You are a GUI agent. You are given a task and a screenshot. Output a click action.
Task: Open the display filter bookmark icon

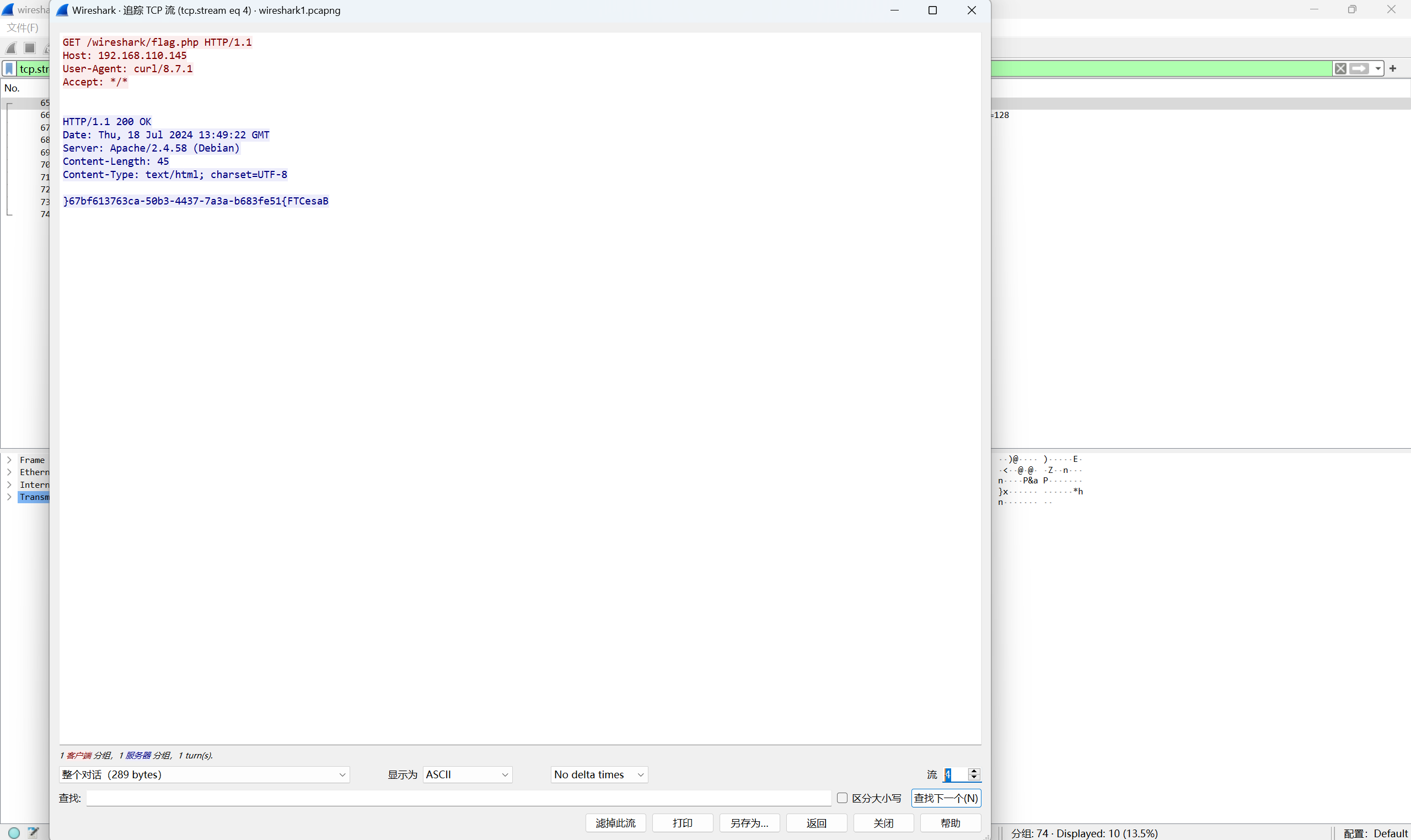9,68
